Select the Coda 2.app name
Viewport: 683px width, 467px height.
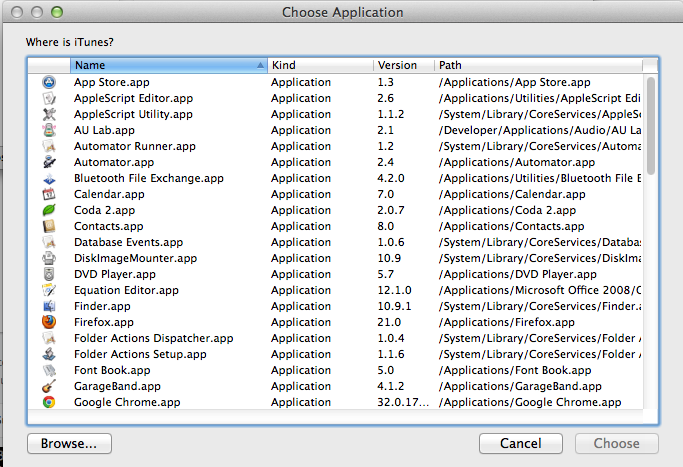coord(104,210)
